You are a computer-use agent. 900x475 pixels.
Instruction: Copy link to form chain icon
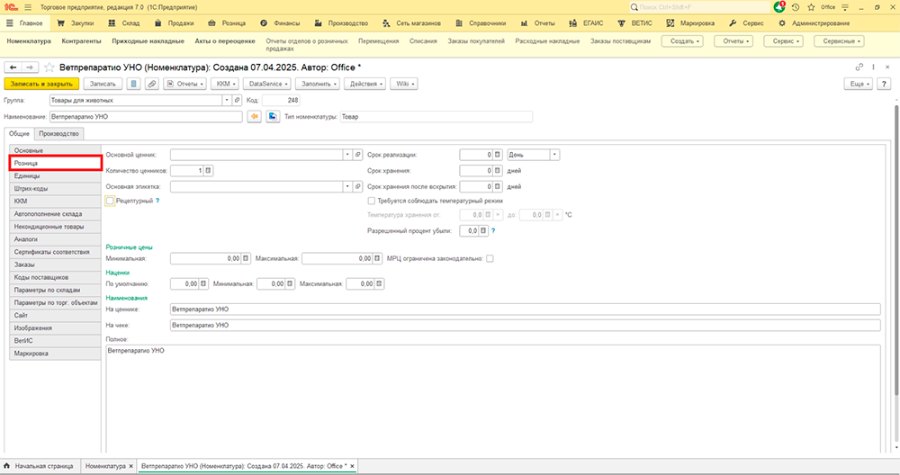[859, 68]
